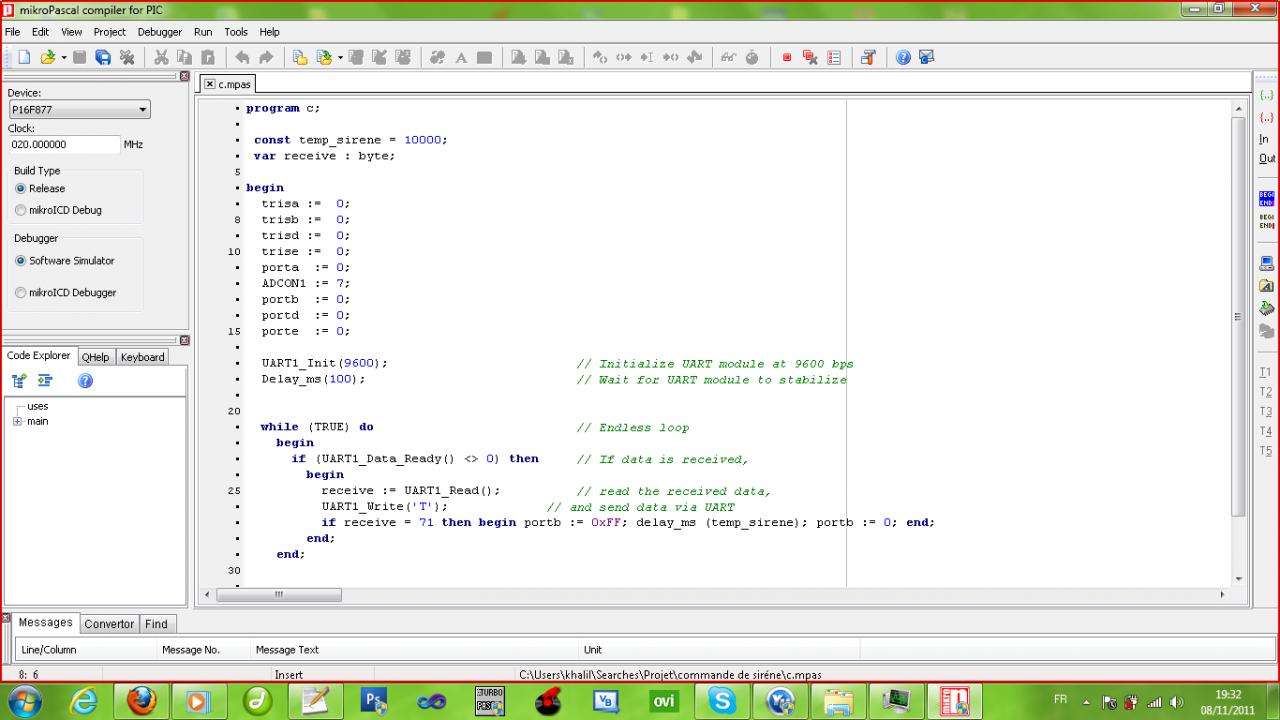The image size is (1280, 720).
Task: Open Firefox from the Windows taskbar
Action: (141, 701)
